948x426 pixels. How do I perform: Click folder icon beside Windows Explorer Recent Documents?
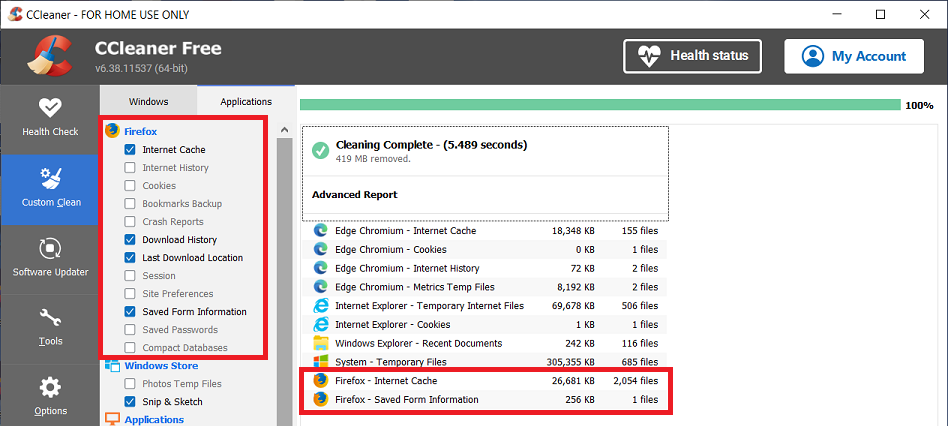pyautogui.click(x=320, y=343)
